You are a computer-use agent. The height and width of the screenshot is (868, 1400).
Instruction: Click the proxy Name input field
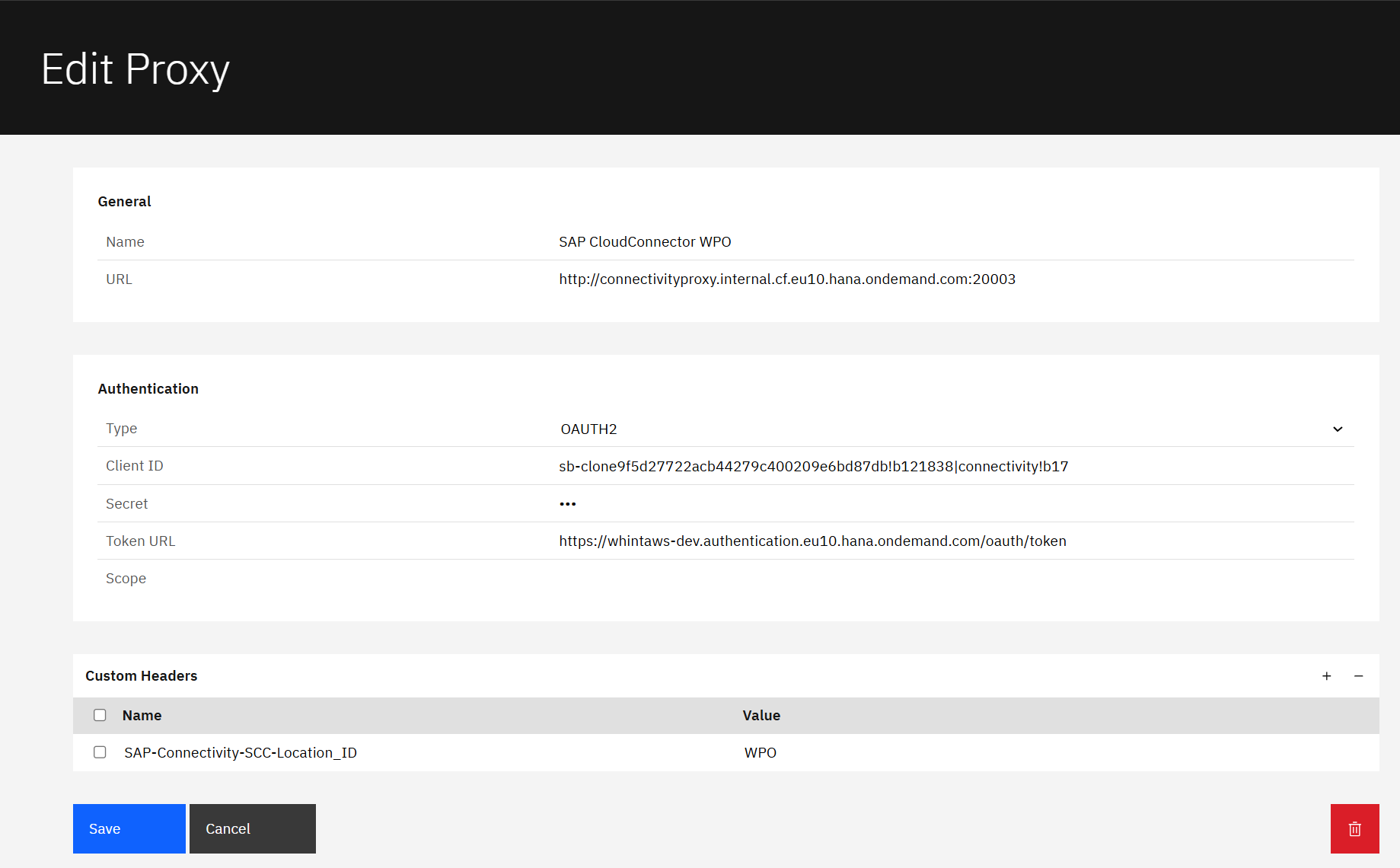(952, 242)
